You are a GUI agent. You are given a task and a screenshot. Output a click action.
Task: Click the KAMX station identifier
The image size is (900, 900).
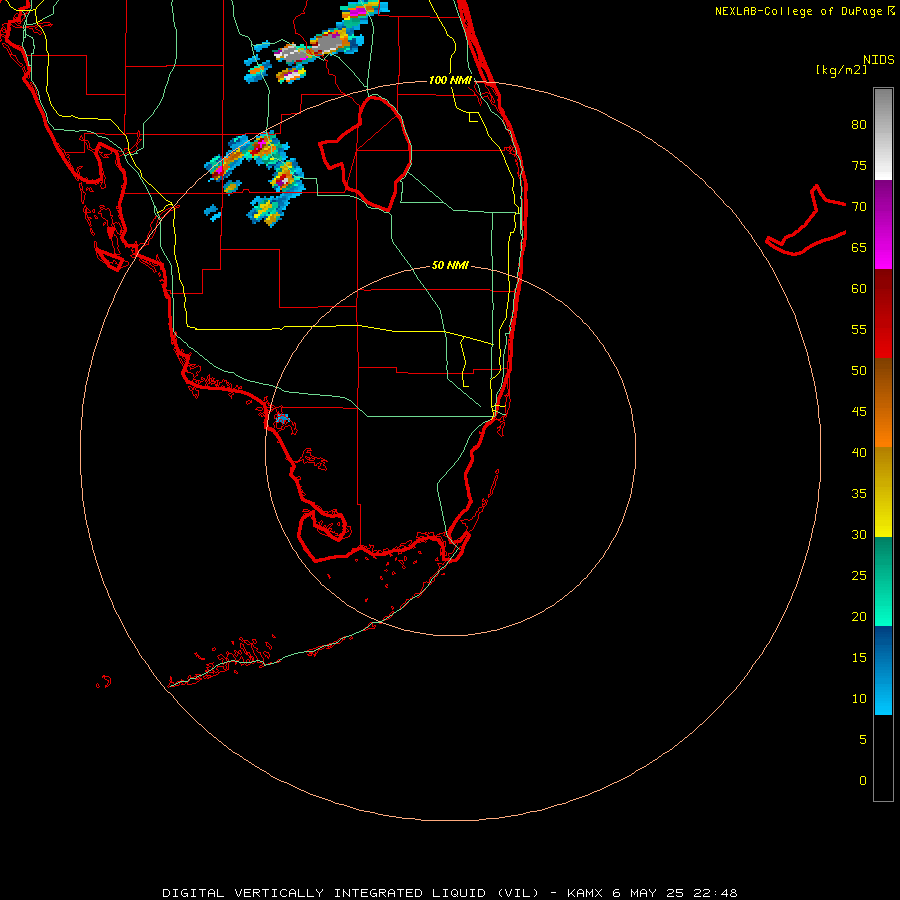[585, 893]
